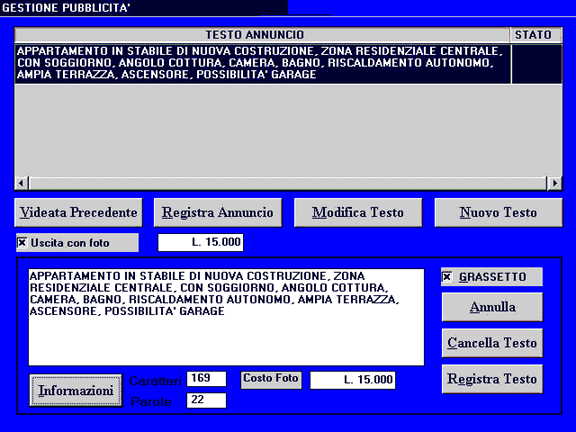Click Cancella Testo button
The width and height of the screenshot is (576, 432).
[x=492, y=343]
